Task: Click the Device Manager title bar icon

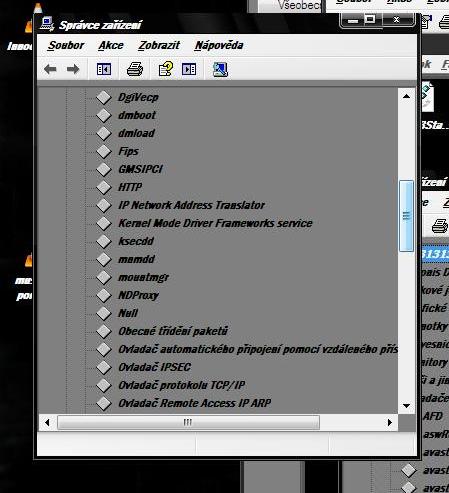Action: [x=47, y=24]
